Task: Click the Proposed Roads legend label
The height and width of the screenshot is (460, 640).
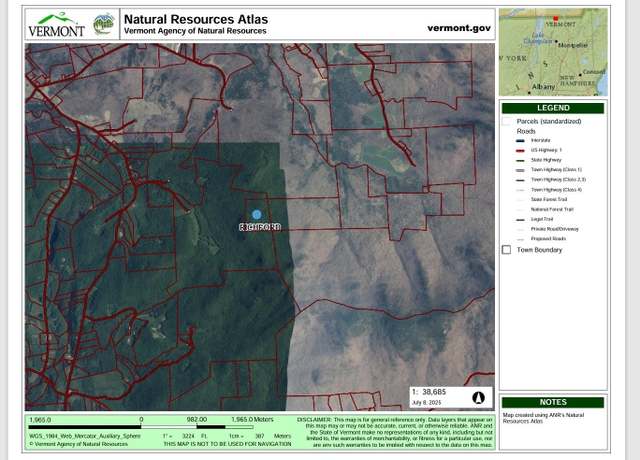Action: [548, 239]
